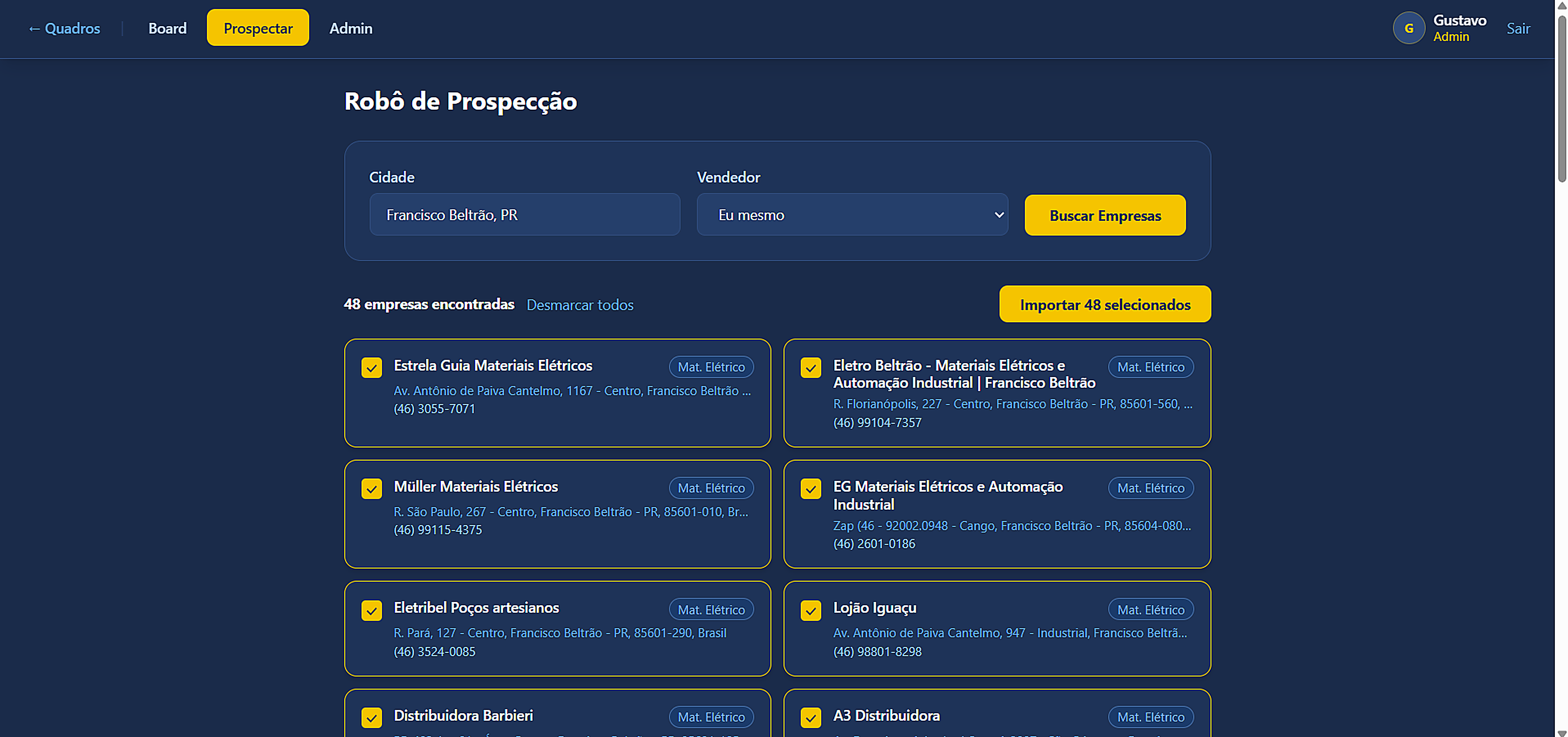Click address Zap (46 - 92002.0948 - Cango

[x=1012, y=526]
